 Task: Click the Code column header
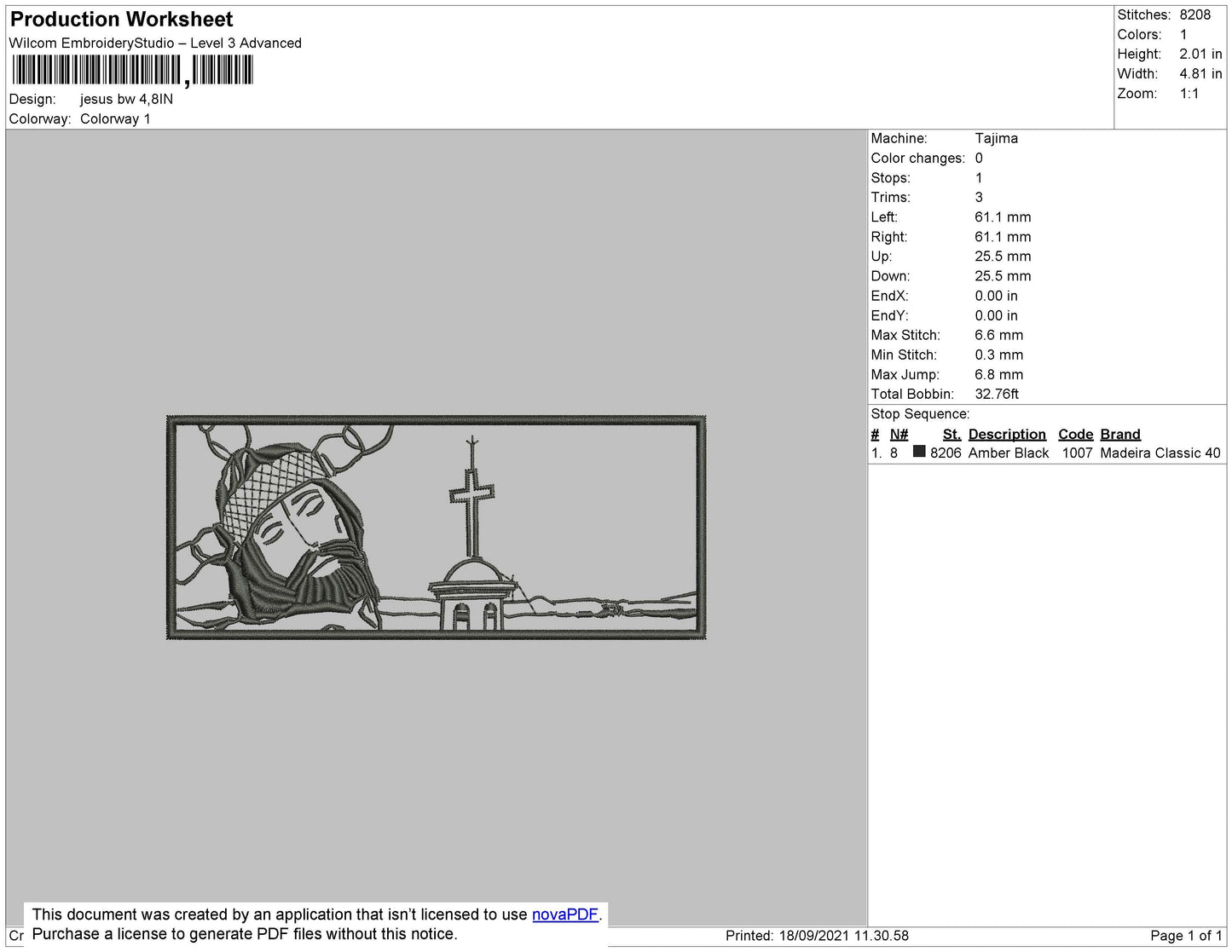click(x=1075, y=434)
